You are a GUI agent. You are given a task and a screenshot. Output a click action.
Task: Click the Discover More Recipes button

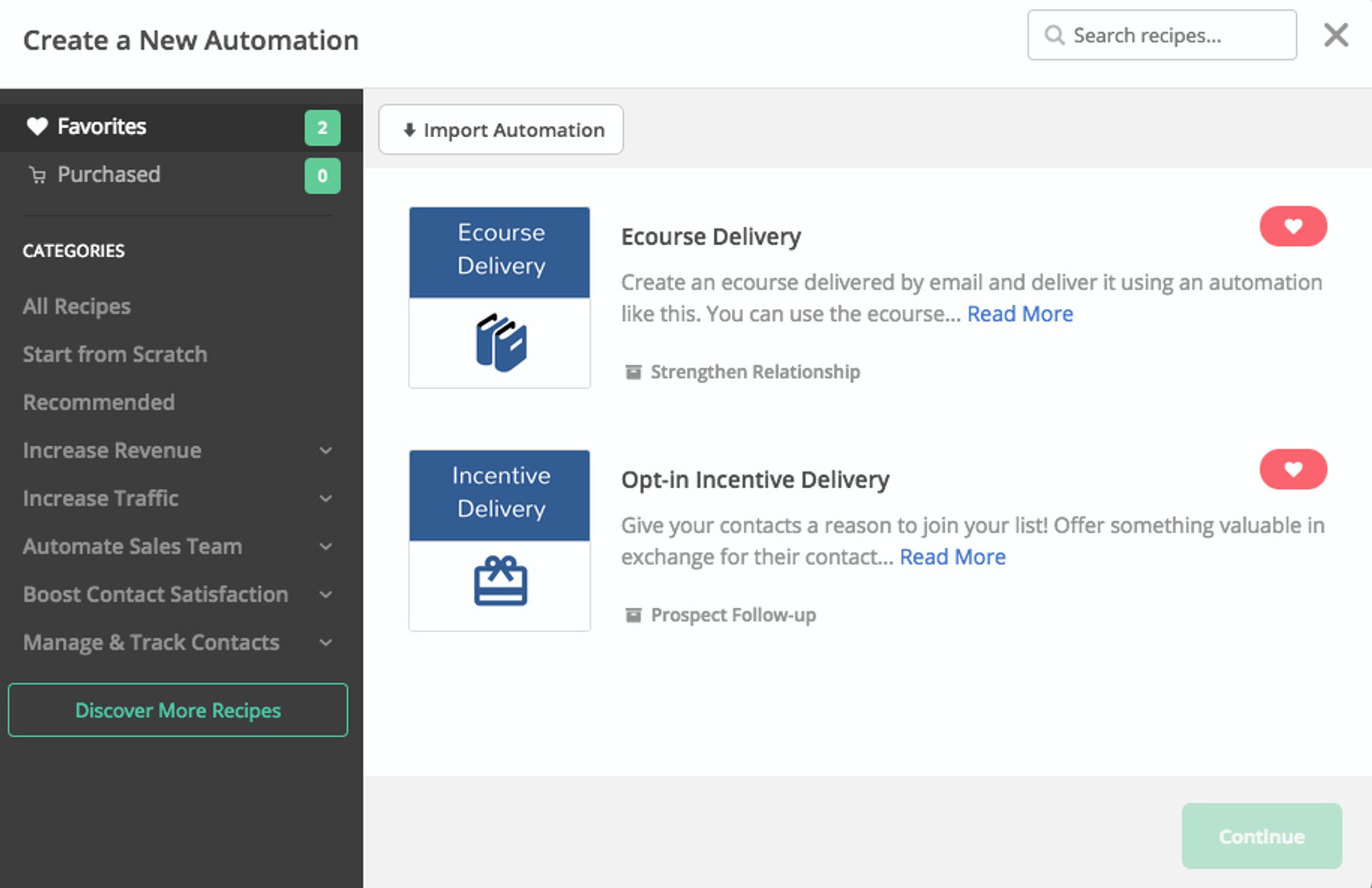(x=177, y=710)
